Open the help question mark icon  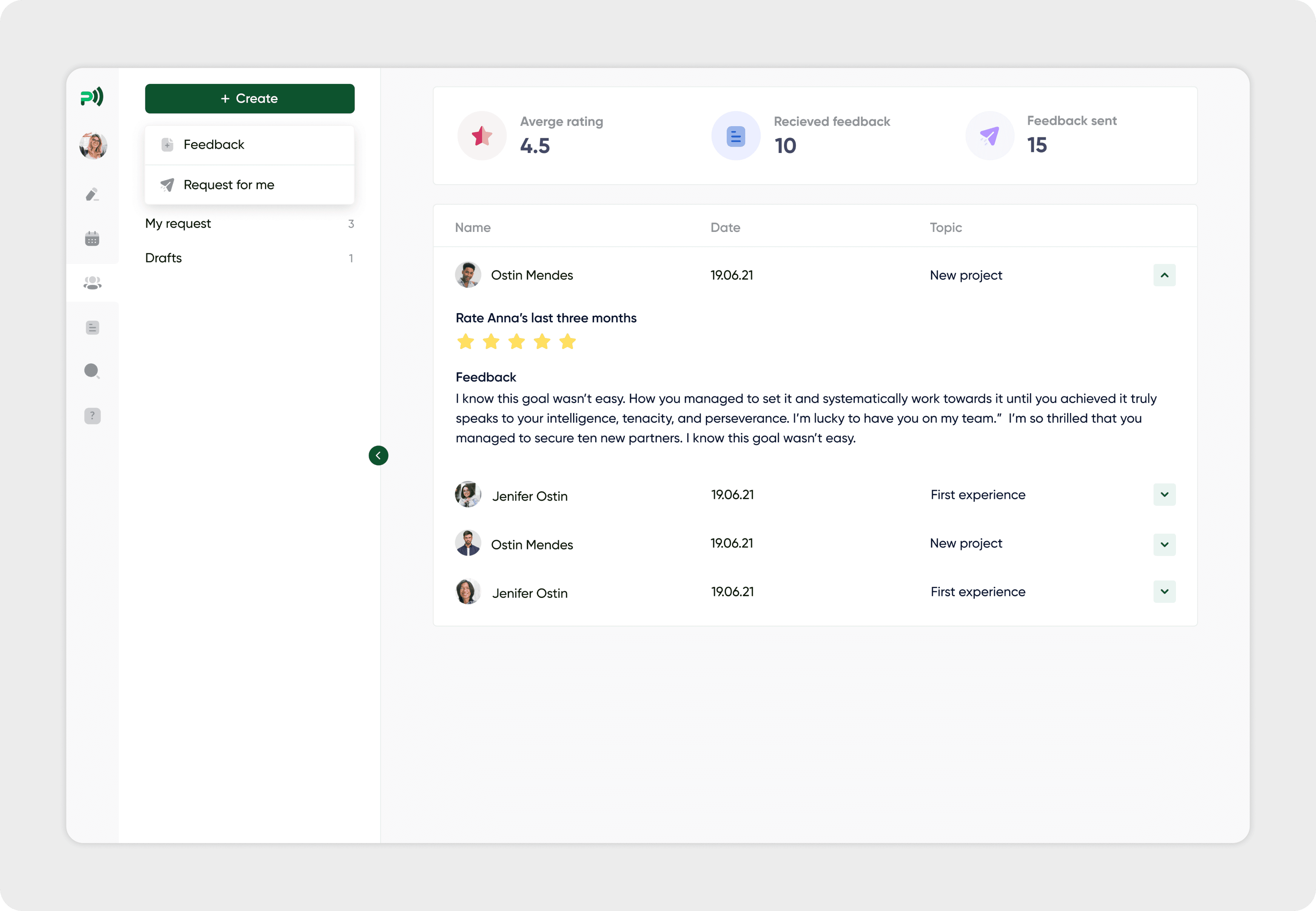[92, 415]
